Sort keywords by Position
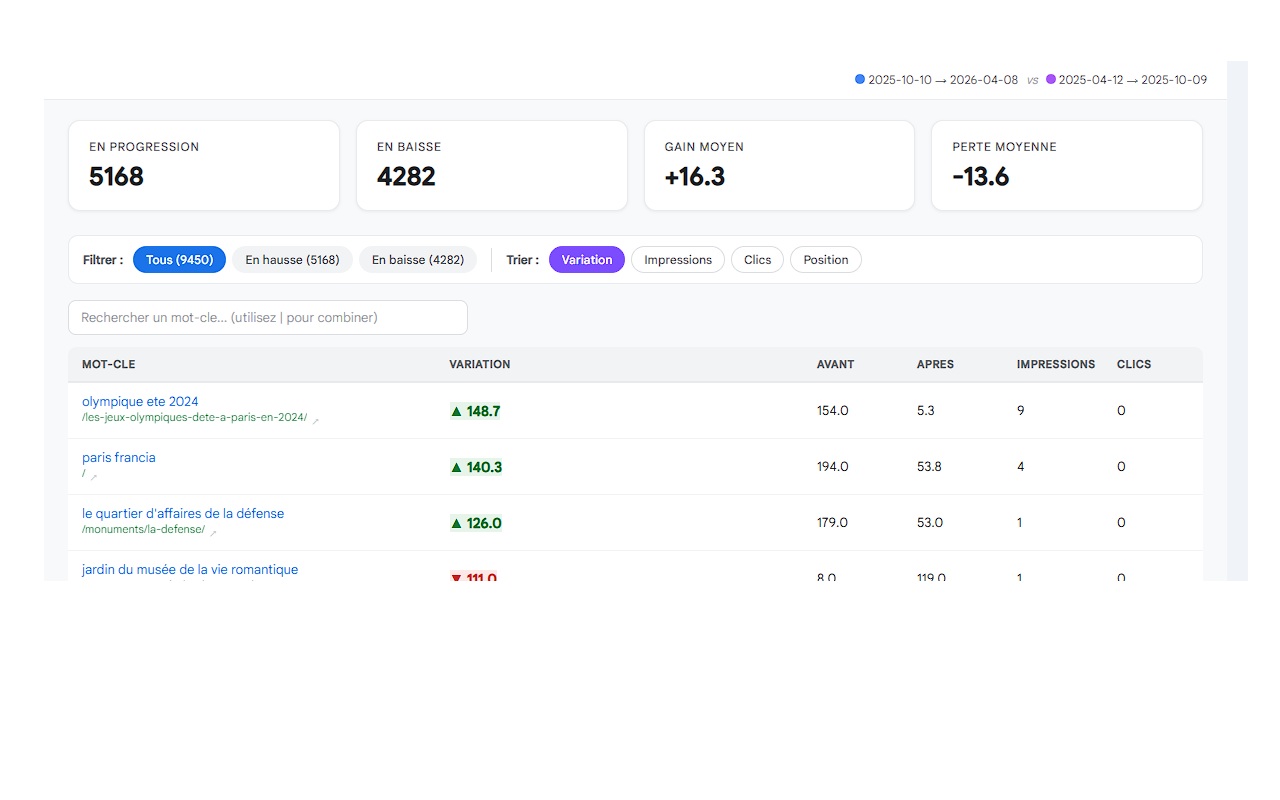This screenshot has height=800, width=1280. click(x=825, y=260)
